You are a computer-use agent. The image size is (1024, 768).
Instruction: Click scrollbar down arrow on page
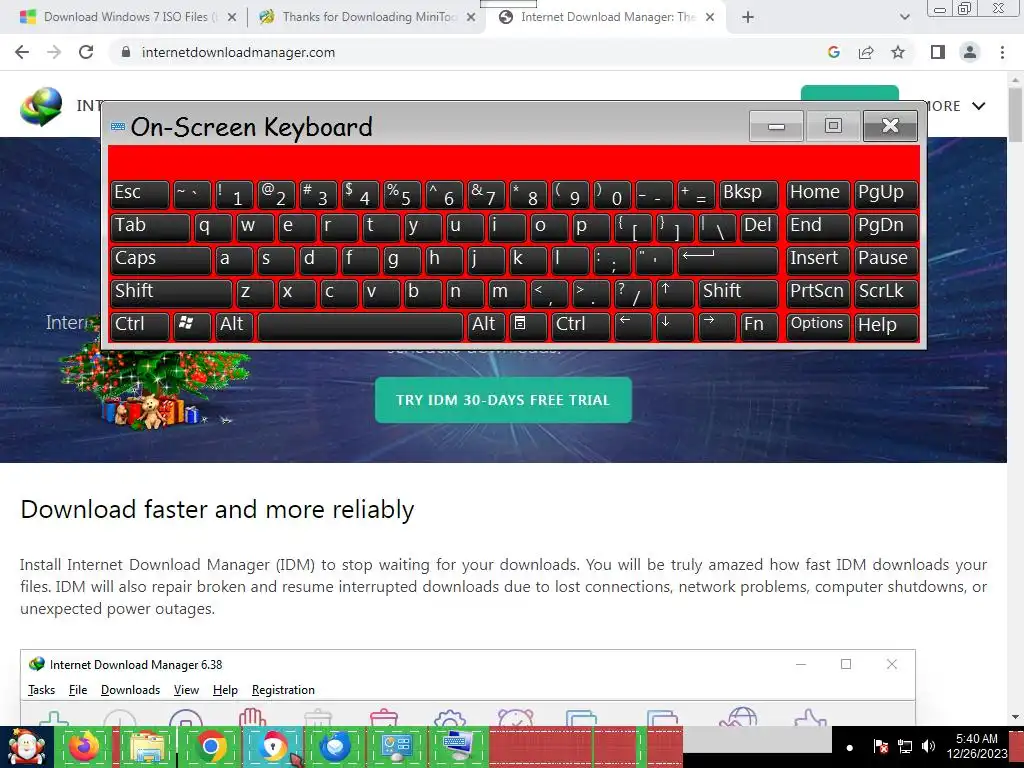(x=1016, y=717)
